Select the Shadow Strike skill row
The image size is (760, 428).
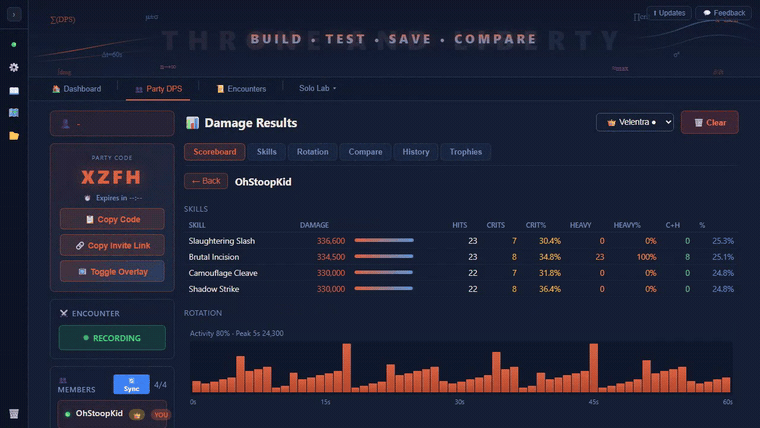pyautogui.click(x=461, y=289)
